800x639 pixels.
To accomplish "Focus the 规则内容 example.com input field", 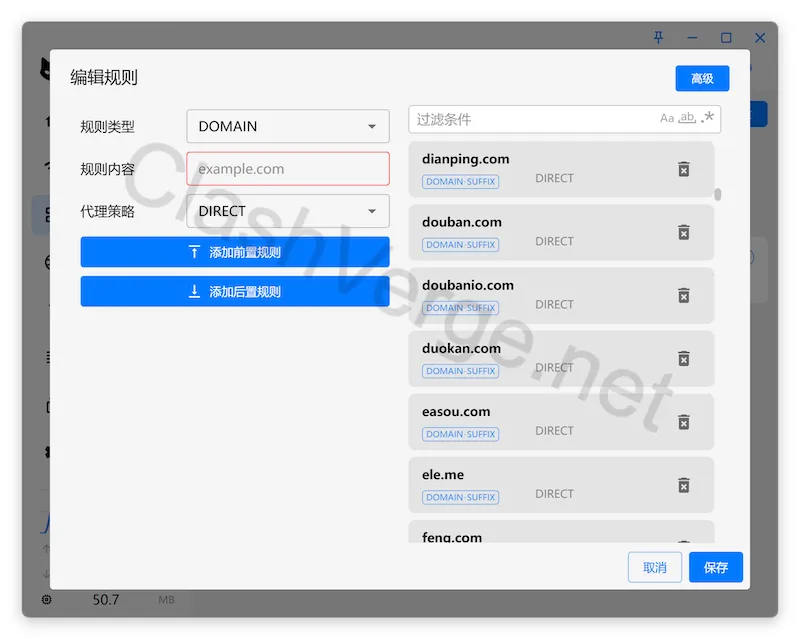I will point(288,169).
